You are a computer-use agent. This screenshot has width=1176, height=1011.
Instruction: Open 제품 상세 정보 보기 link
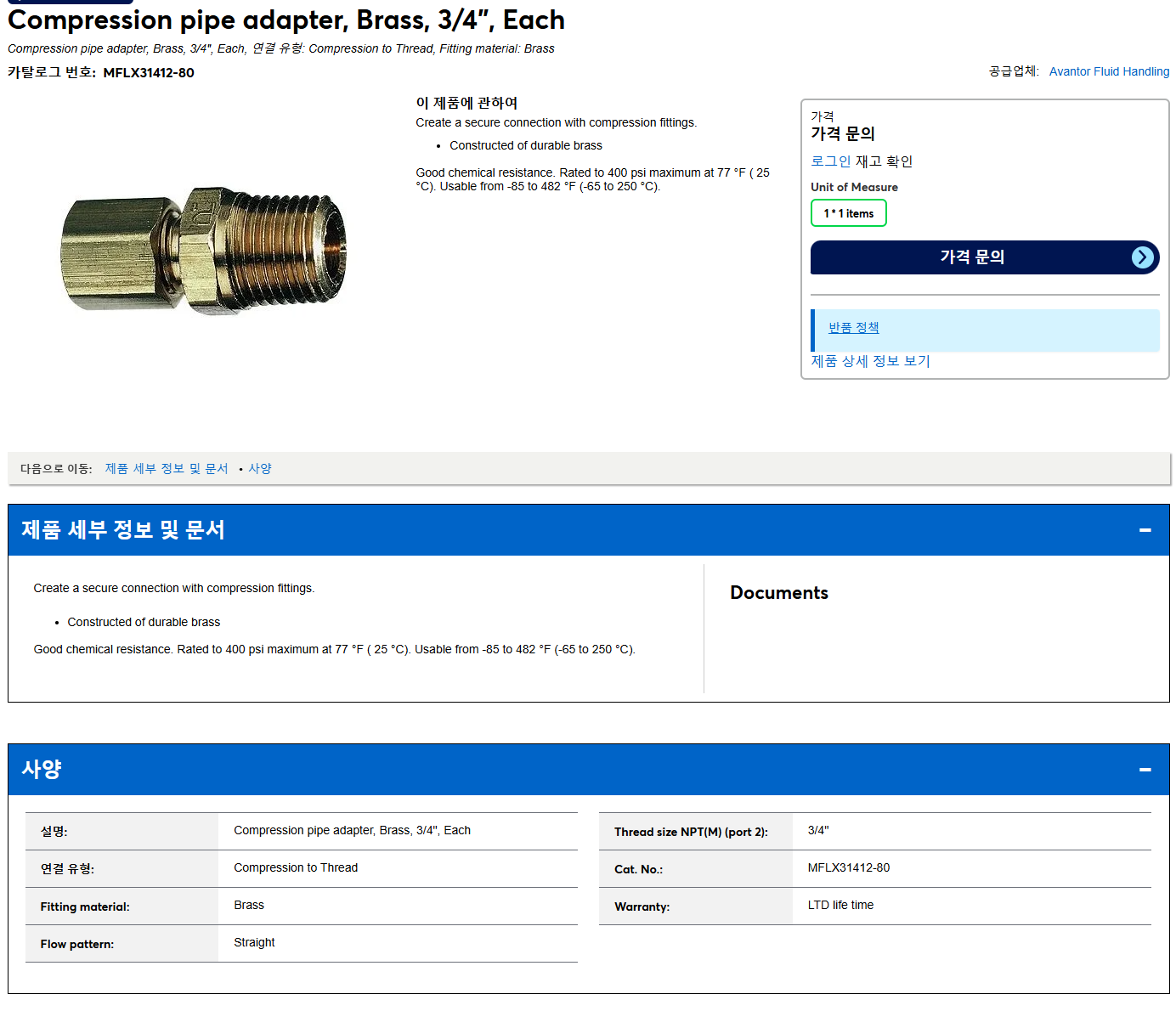(870, 361)
